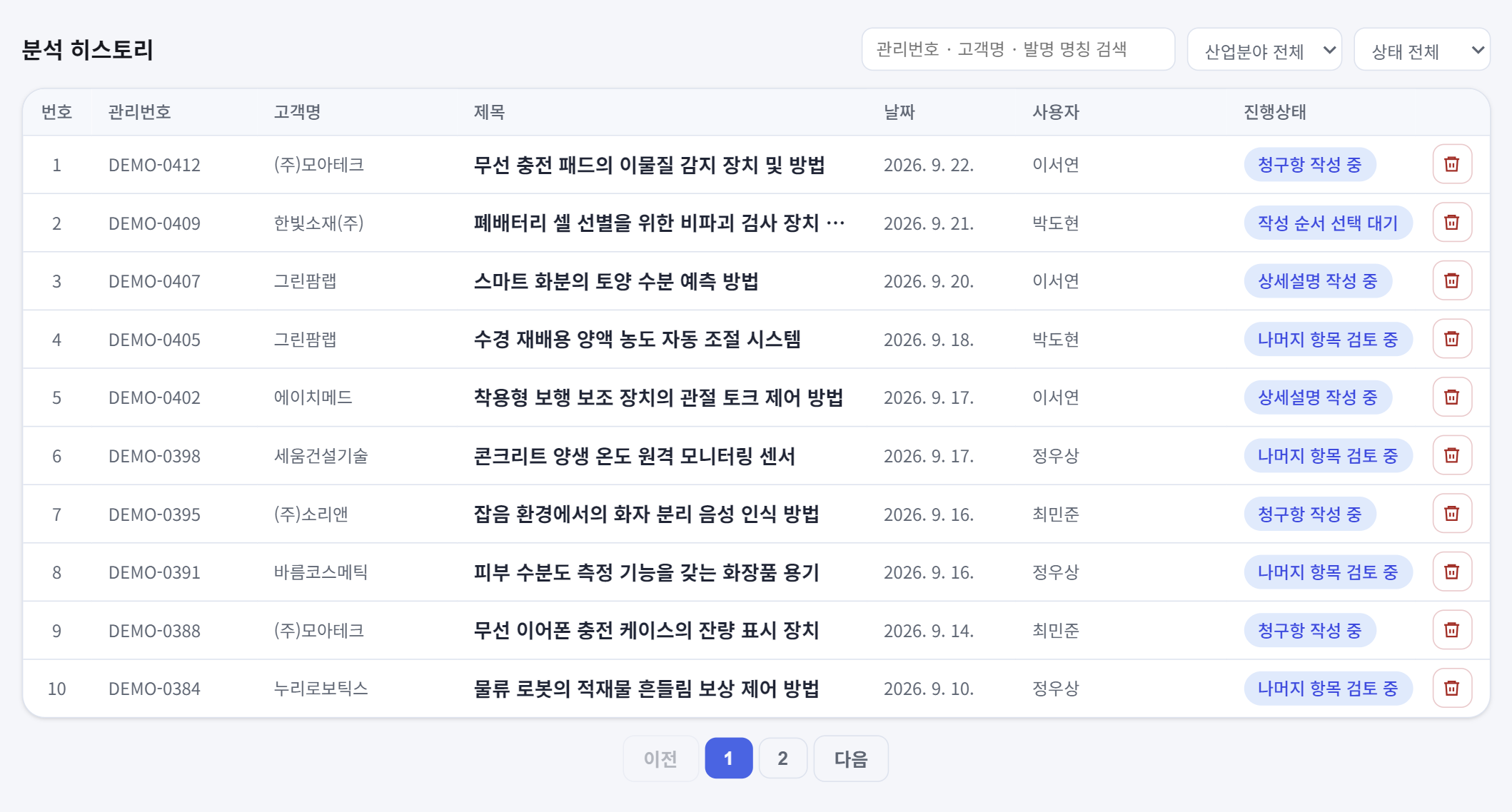The image size is (1512, 812).
Task: Click the 관리번호·고객명·발명 명칭 검색 field
Action: point(1018,49)
